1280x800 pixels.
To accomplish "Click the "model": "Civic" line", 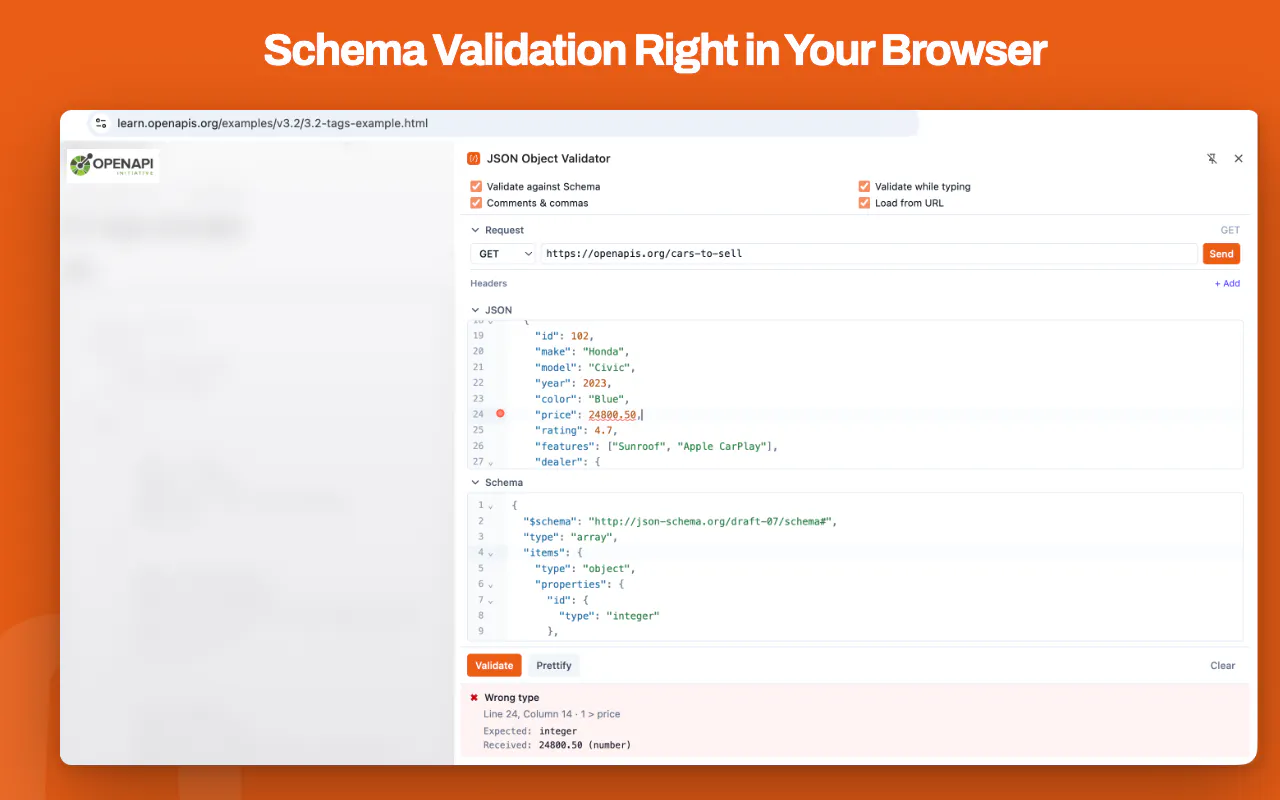I will point(585,367).
